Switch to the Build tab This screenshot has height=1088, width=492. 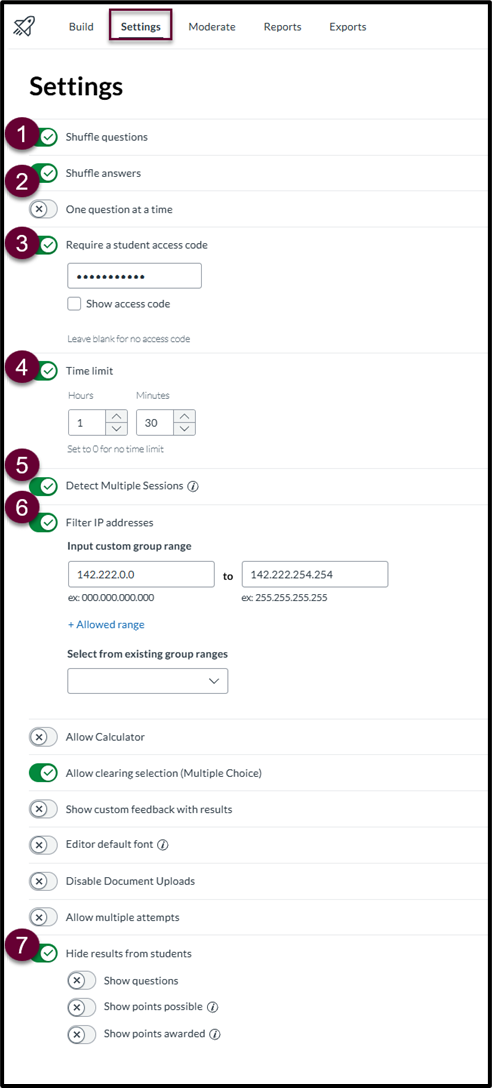(81, 27)
